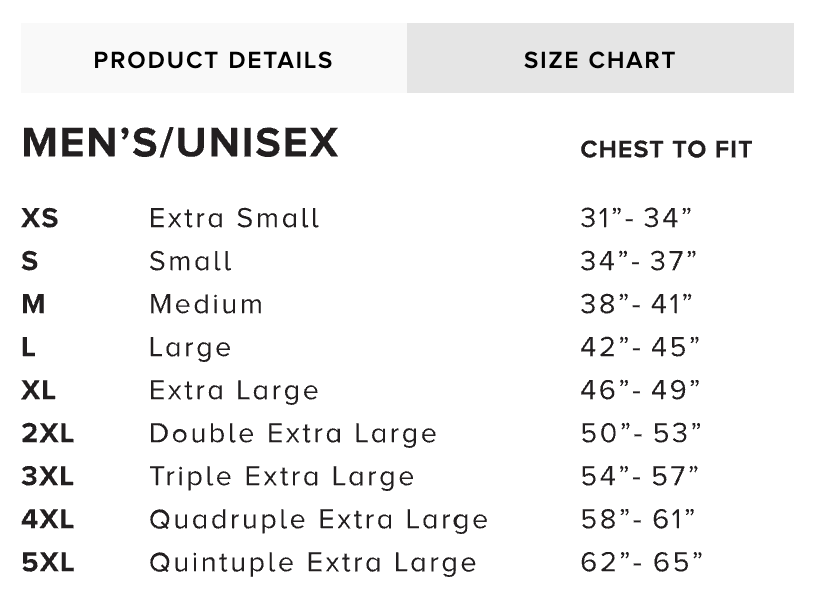Click the 54"- 57" chest range
Image resolution: width=828 pixels, height=601 pixels.
(641, 477)
